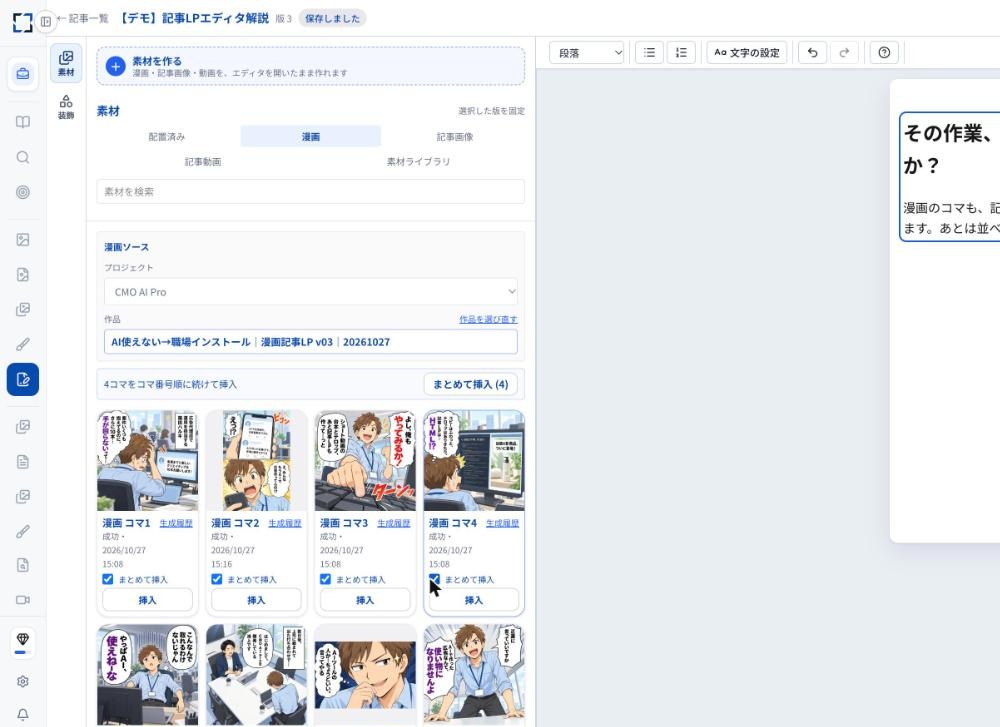Open 生成履歴 link for 漫画 コマ4
Screen dimensions: 1000x727
(x=503, y=523)
